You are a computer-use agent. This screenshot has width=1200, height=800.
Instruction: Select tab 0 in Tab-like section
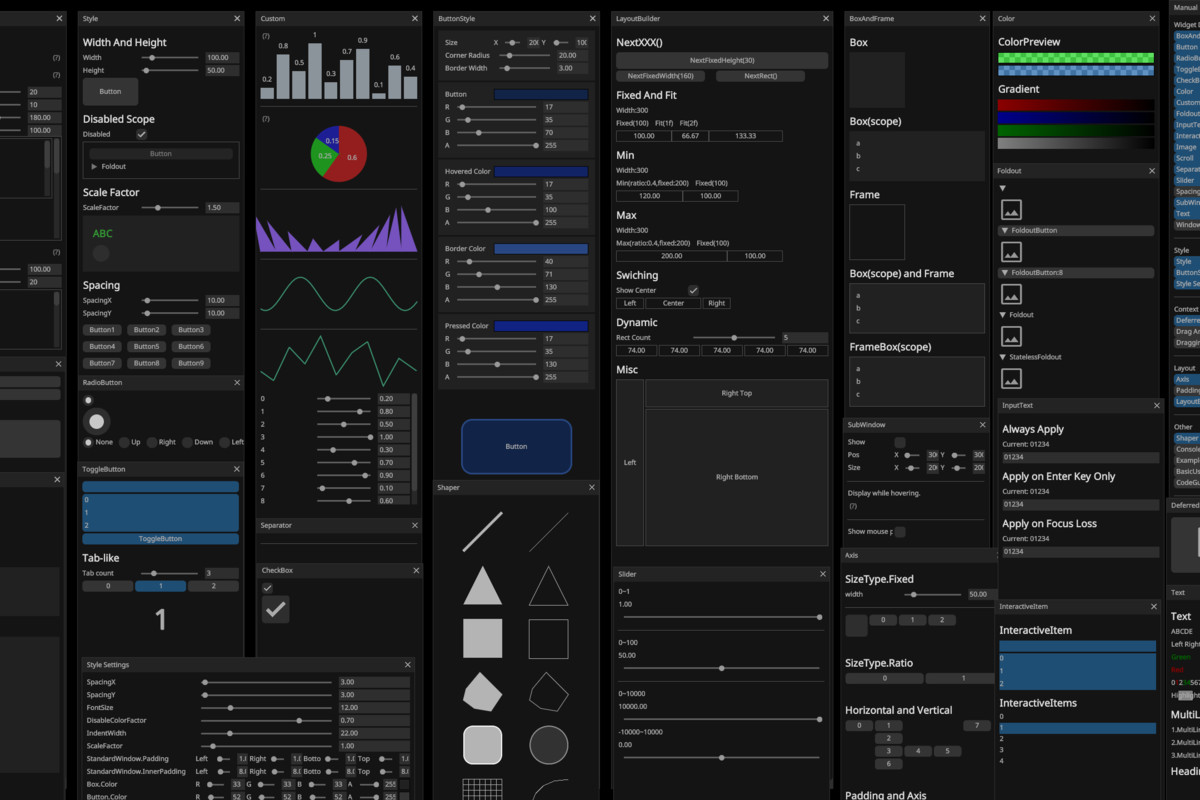[107, 587]
